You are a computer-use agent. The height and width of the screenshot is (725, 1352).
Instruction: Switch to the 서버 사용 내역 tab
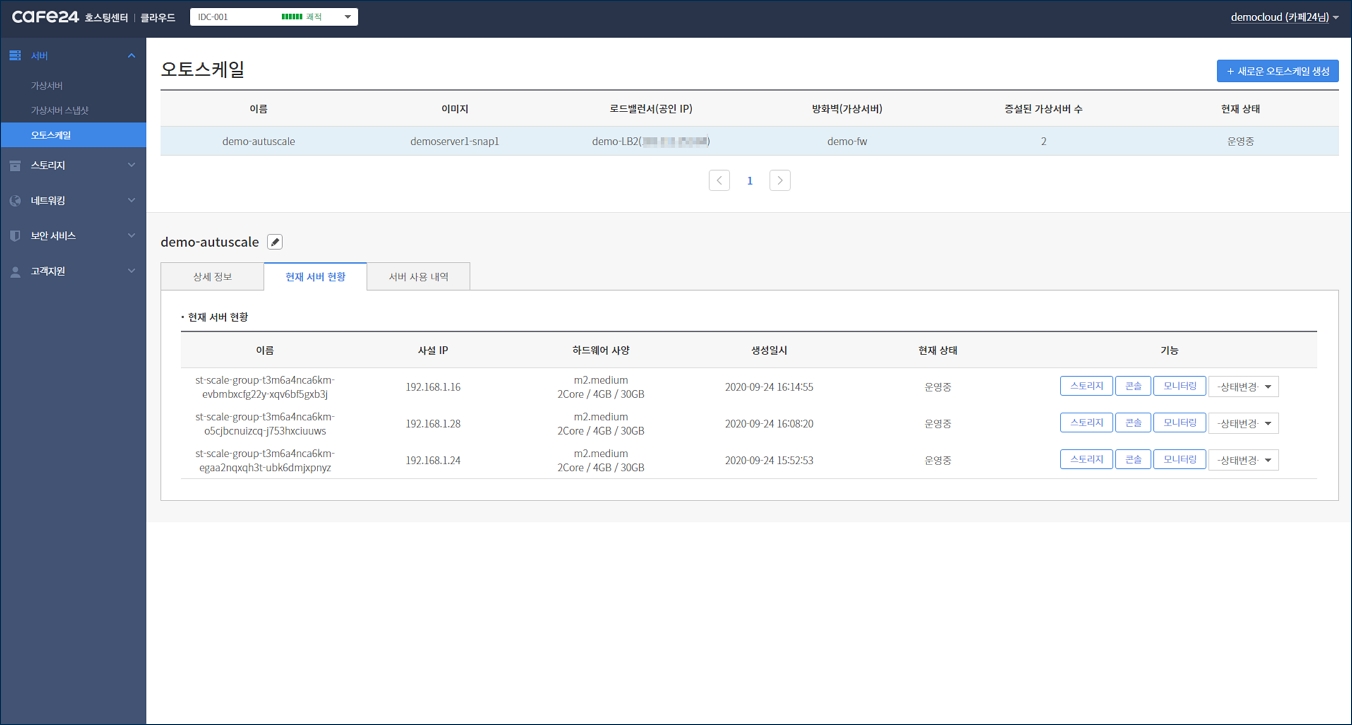click(x=418, y=277)
